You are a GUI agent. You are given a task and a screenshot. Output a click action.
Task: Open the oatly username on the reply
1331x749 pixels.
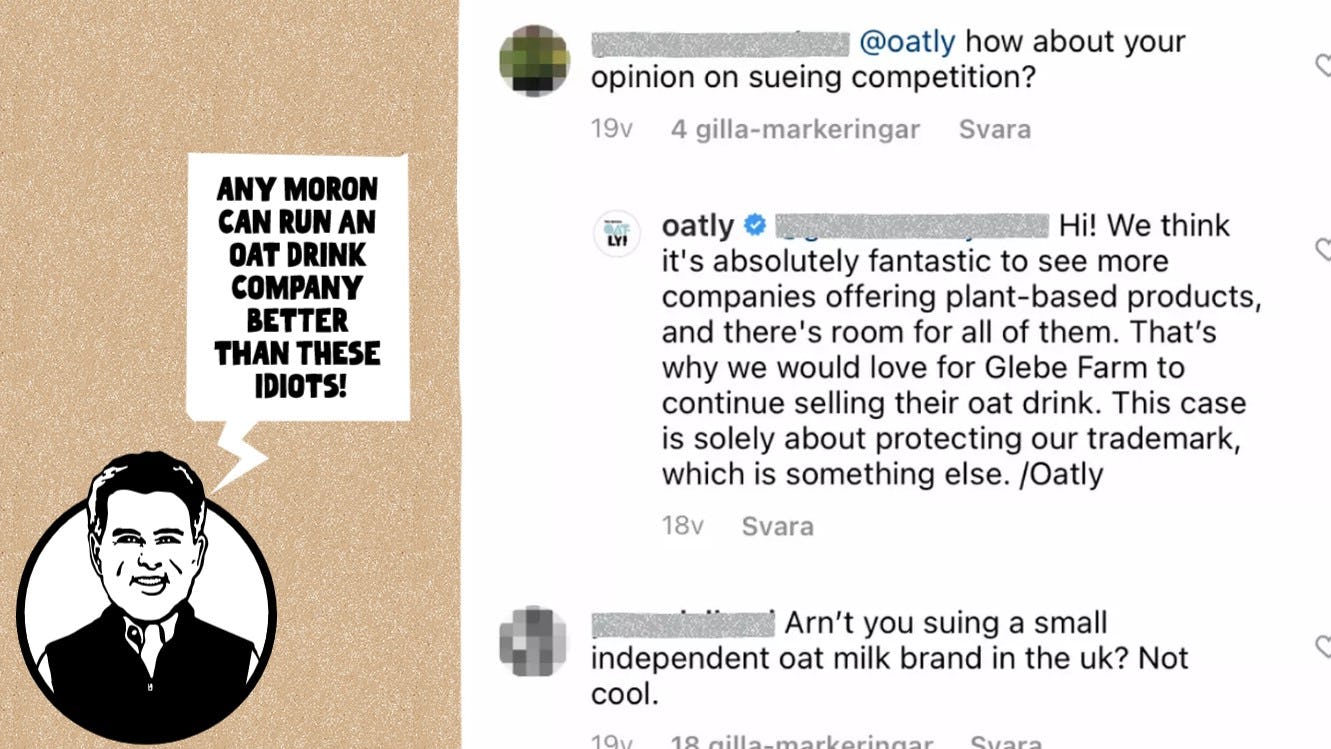[697, 226]
